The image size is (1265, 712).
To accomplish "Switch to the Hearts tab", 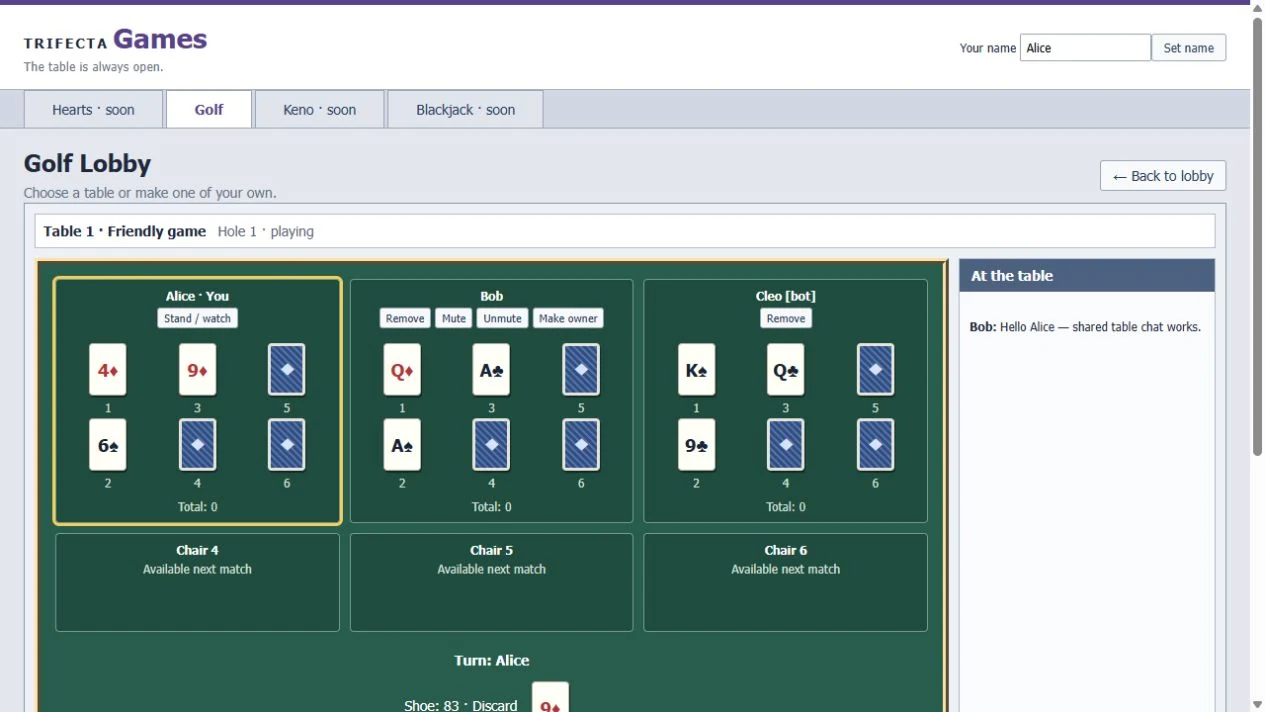I will pos(93,109).
